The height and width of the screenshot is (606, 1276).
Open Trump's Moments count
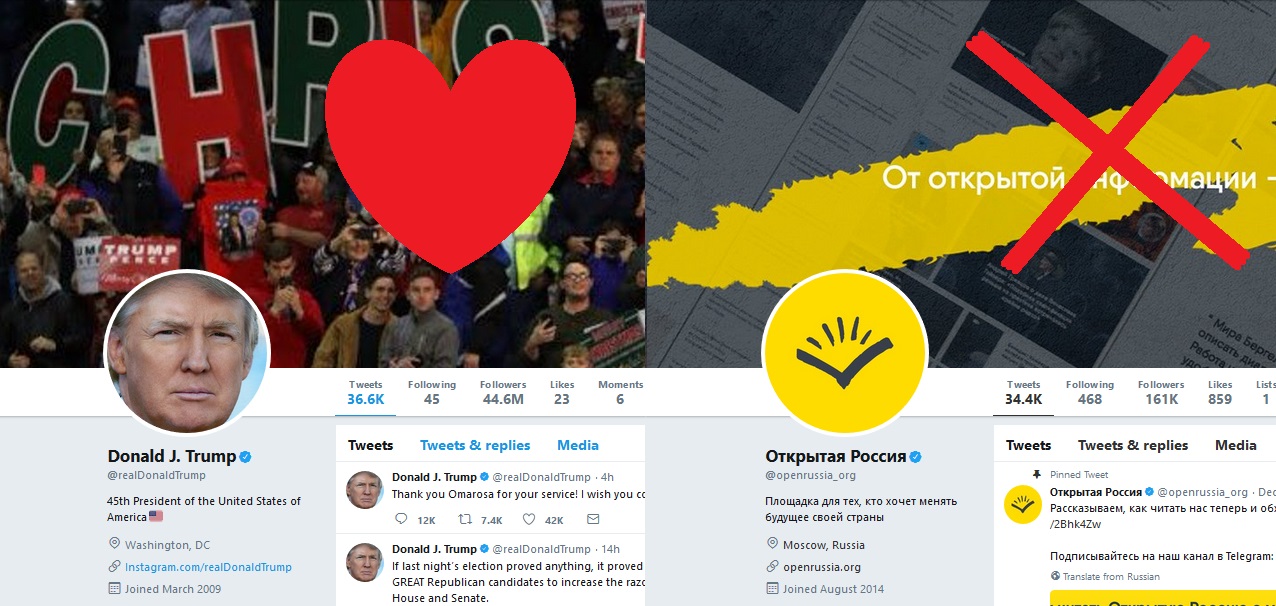tap(620, 392)
